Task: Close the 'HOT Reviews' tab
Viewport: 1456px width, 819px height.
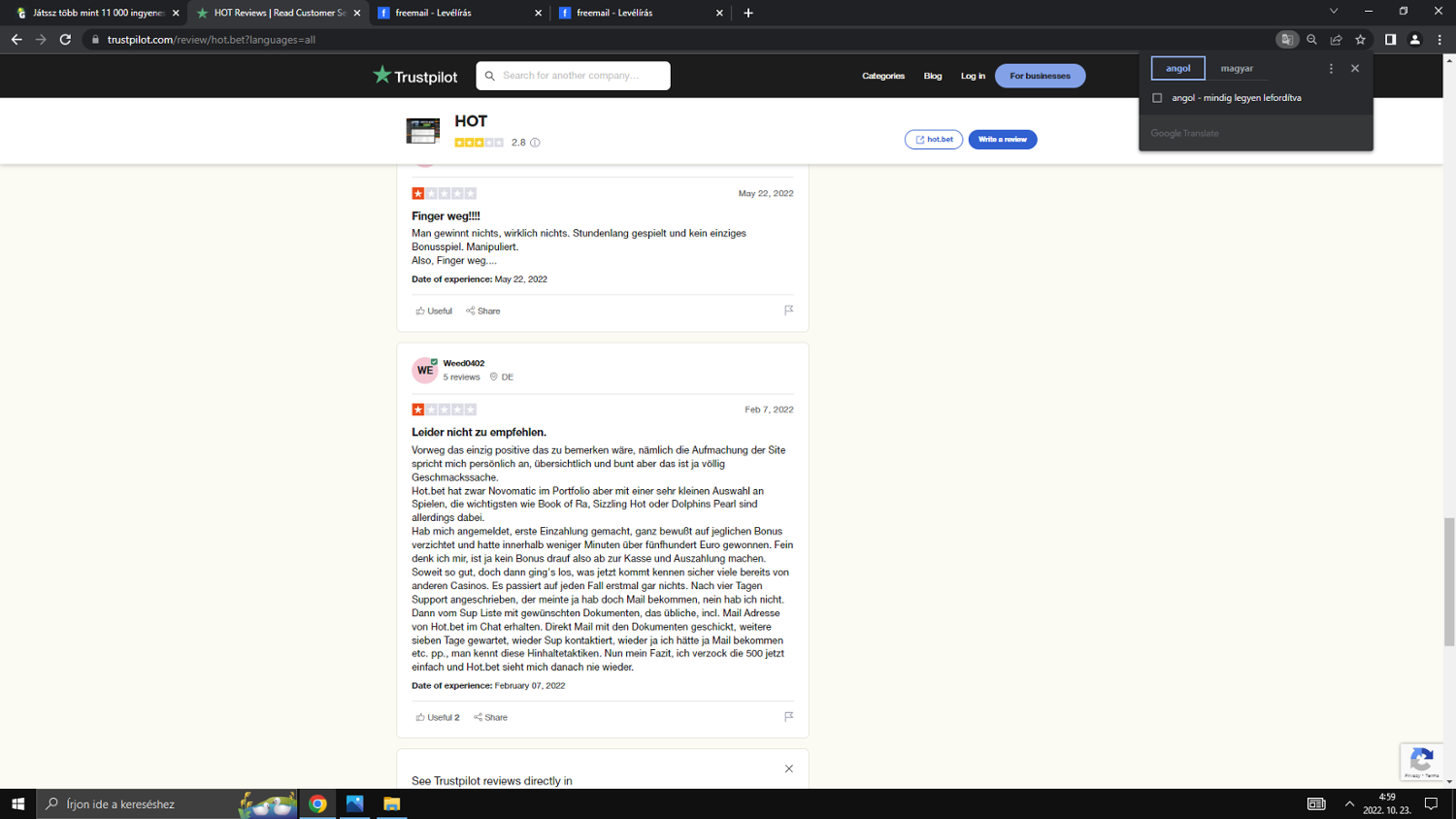Action: click(x=357, y=13)
